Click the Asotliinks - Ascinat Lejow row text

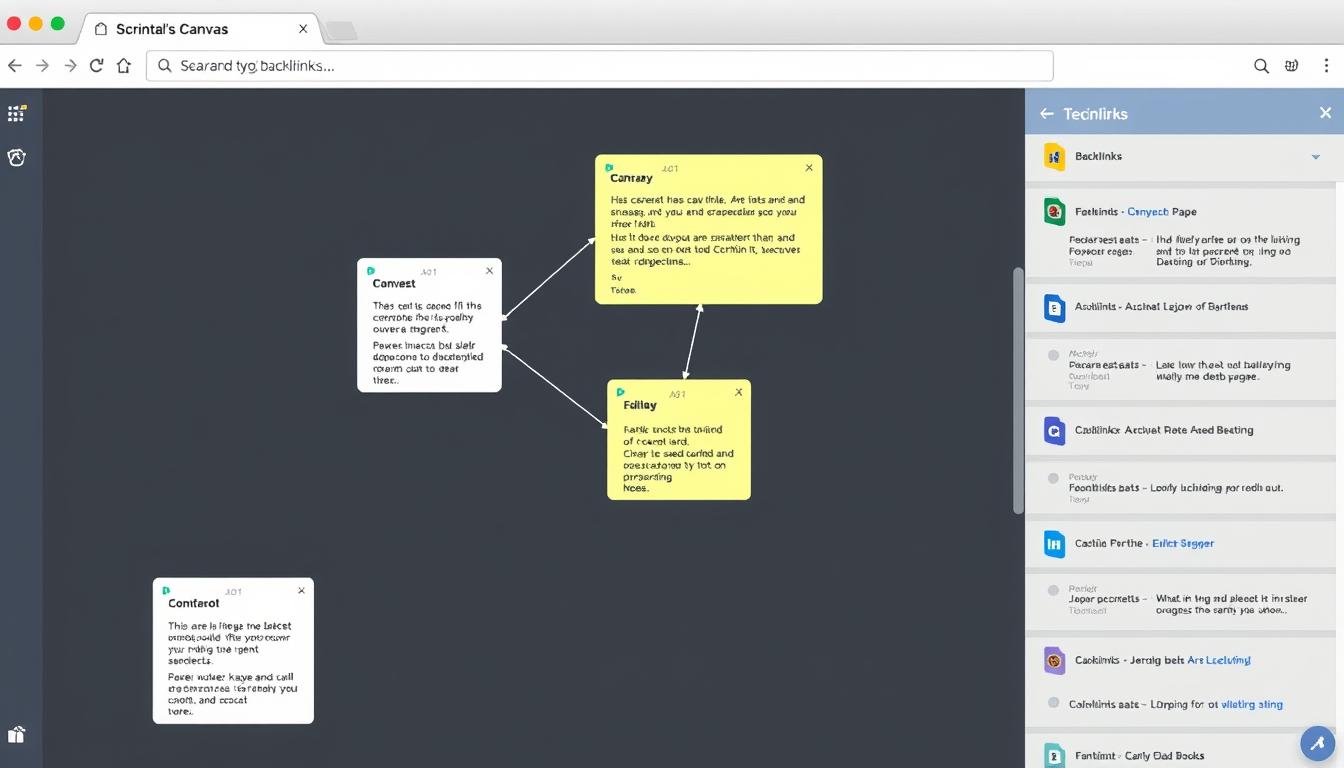(x=1161, y=307)
